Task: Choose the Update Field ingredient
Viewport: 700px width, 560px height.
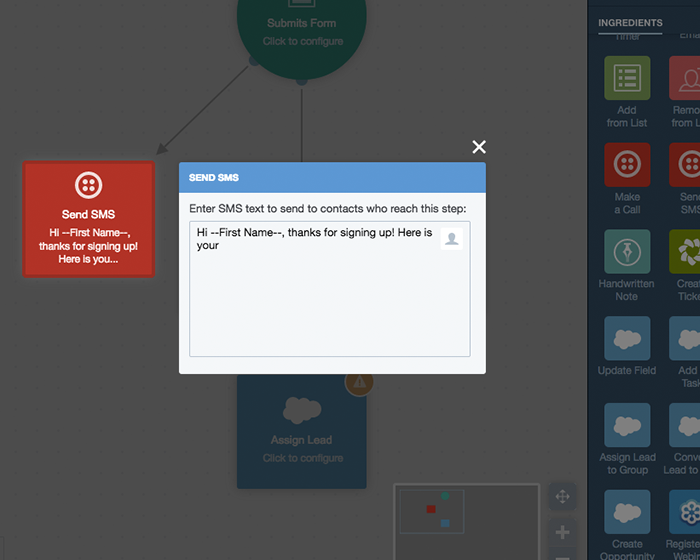Action: point(627,338)
